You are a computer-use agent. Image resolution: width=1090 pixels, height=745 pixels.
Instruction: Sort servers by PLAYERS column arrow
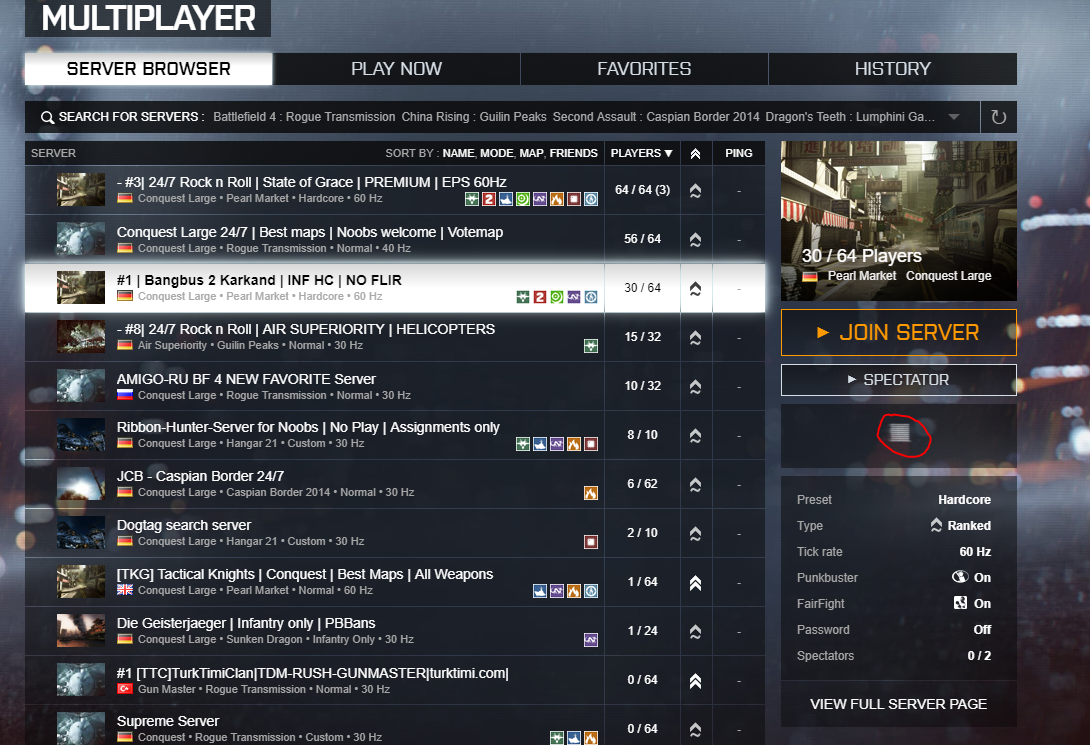669,154
